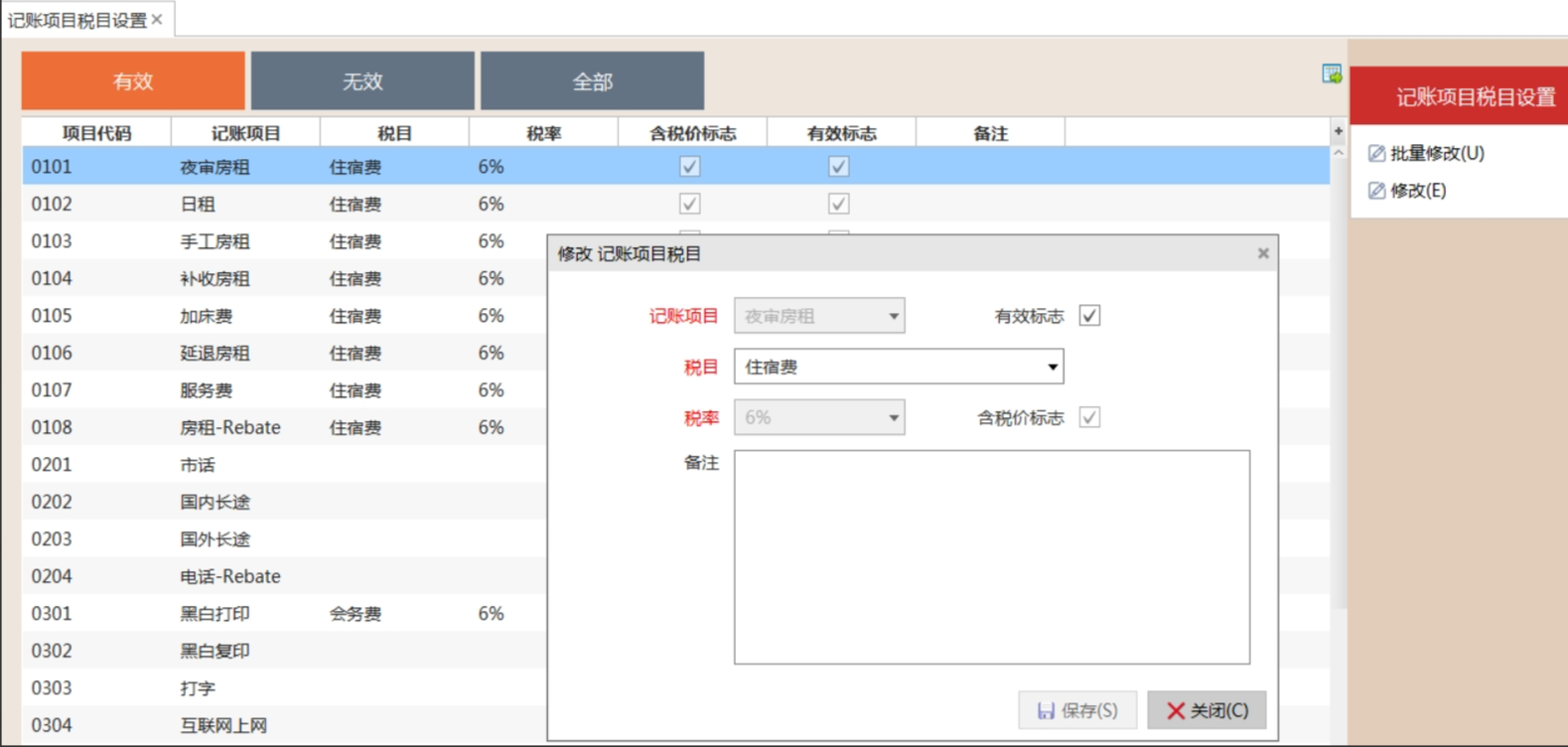Click the scrollbar up arrow of the table

[1338, 153]
